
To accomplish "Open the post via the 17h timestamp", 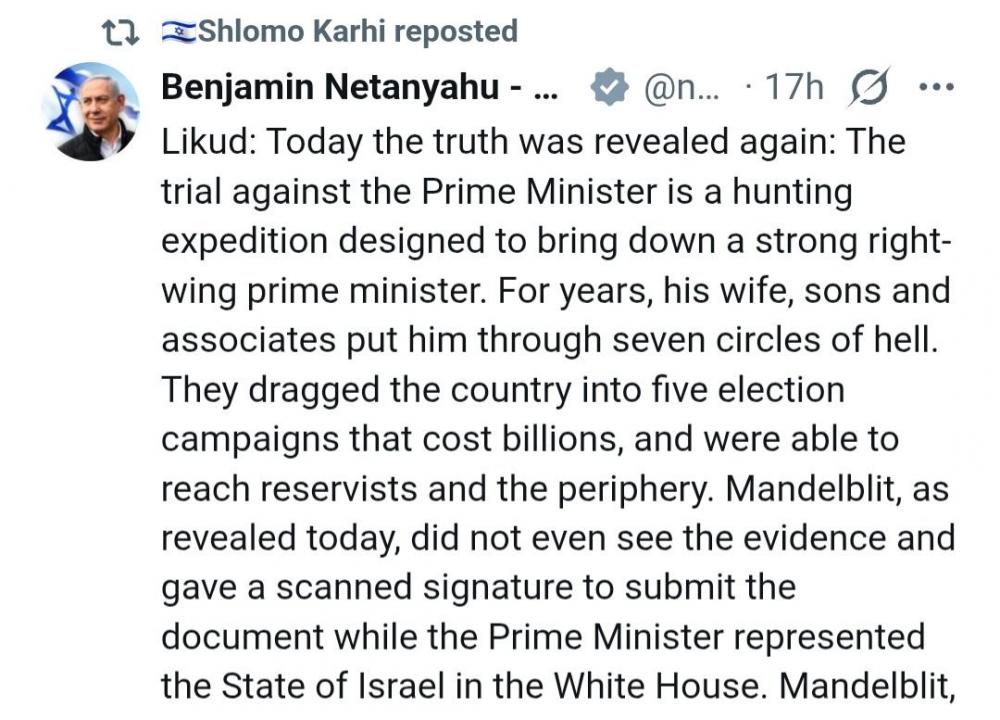I will click(x=795, y=87).
